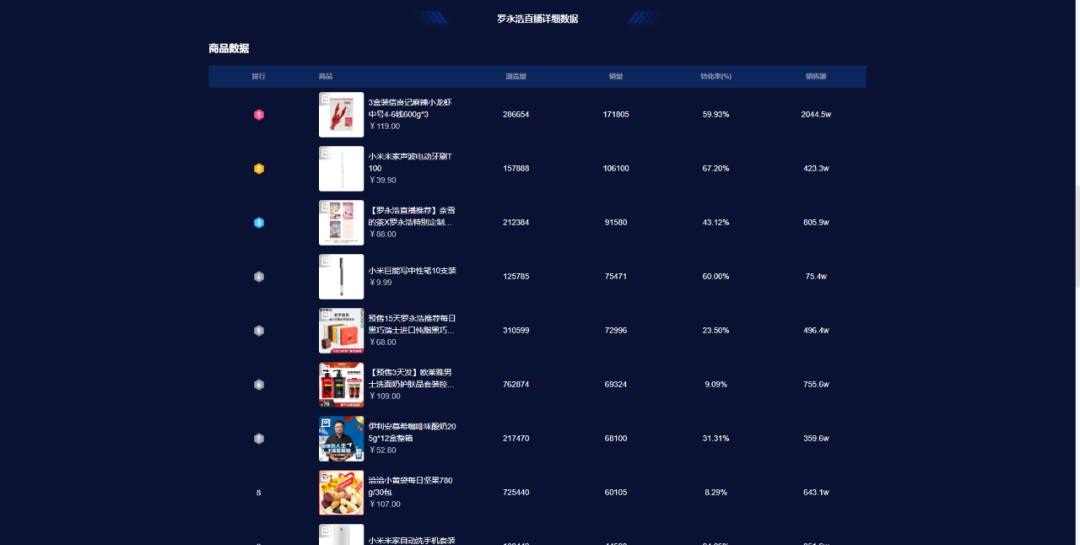
Task: Click the gray rank 5 badge
Action: [259, 331]
